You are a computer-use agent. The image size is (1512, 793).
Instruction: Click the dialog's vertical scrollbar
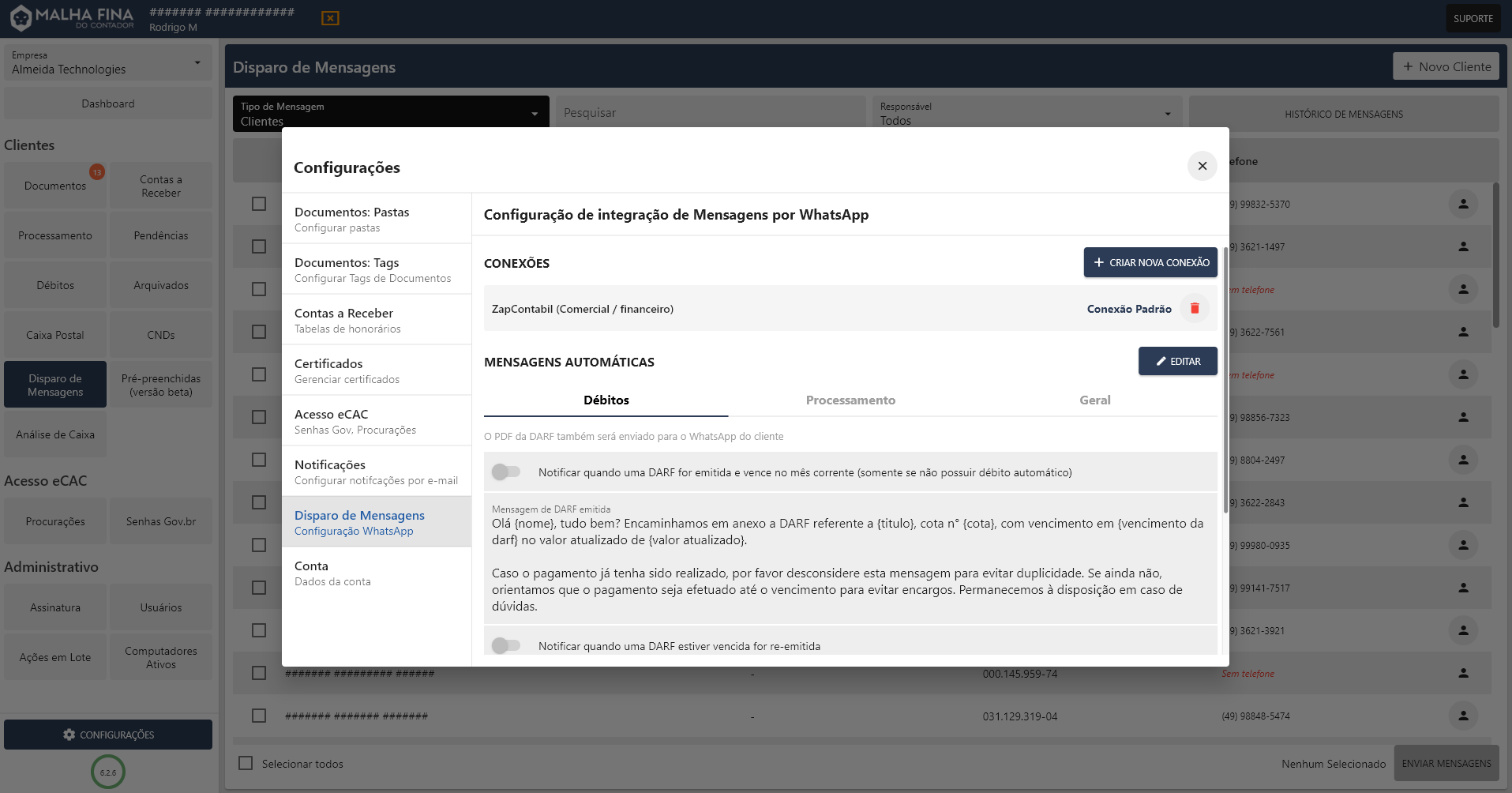pos(1225,379)
